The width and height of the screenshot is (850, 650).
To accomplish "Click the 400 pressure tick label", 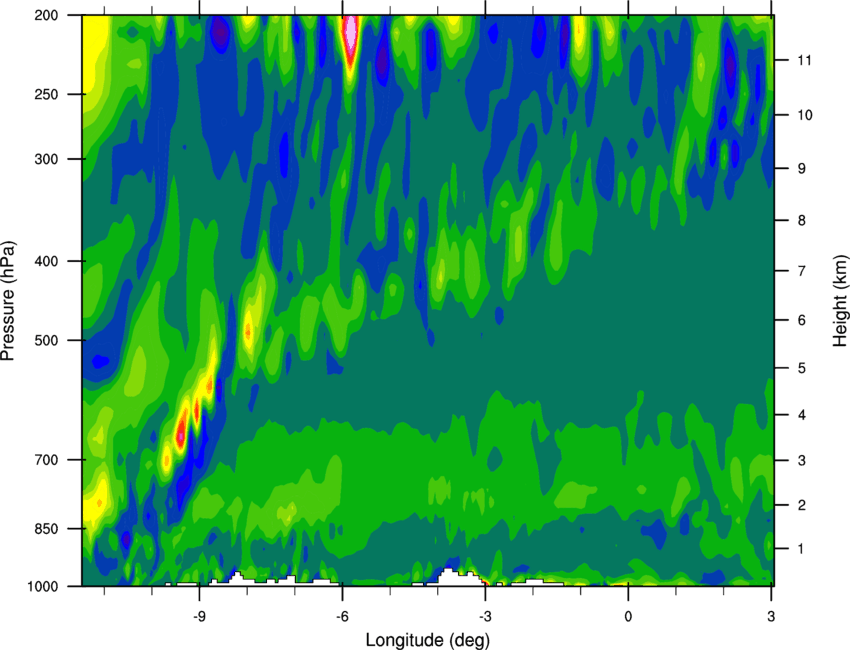I will (x=46, y=261).
